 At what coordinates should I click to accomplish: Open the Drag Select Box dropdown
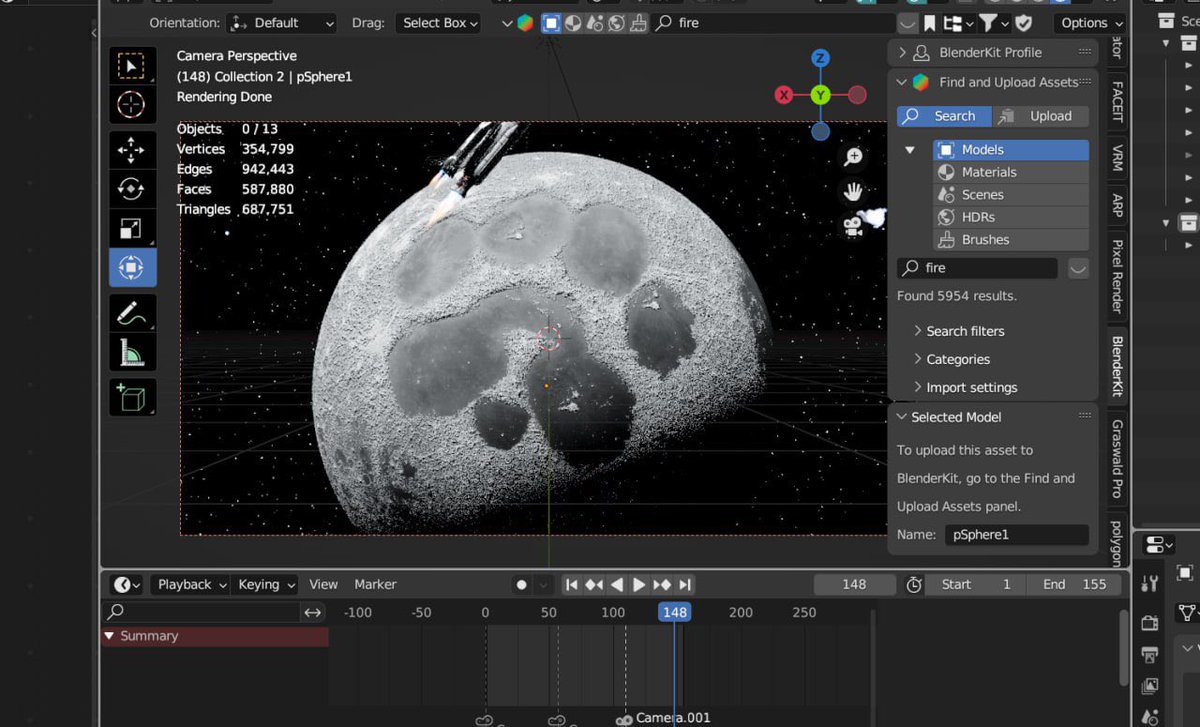[440, 23]
